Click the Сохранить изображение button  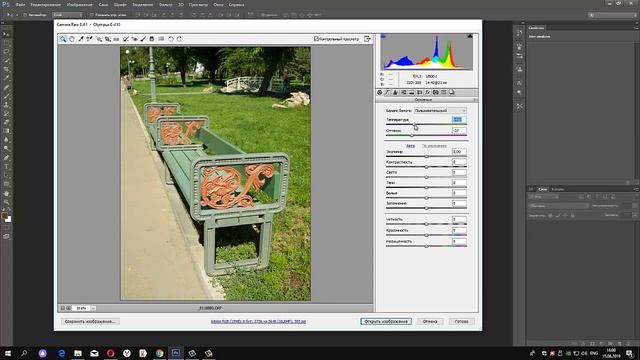(90, 322)
